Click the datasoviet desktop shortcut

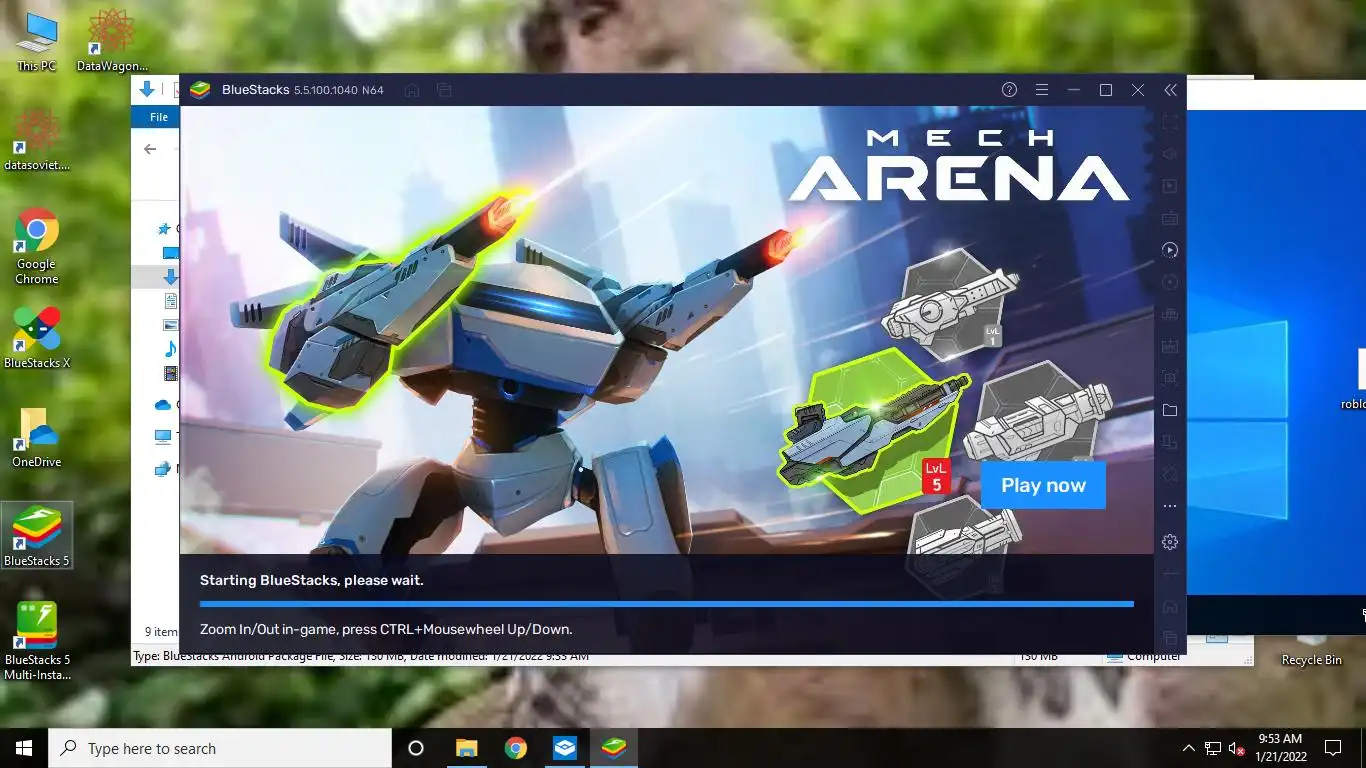[37, 140]
